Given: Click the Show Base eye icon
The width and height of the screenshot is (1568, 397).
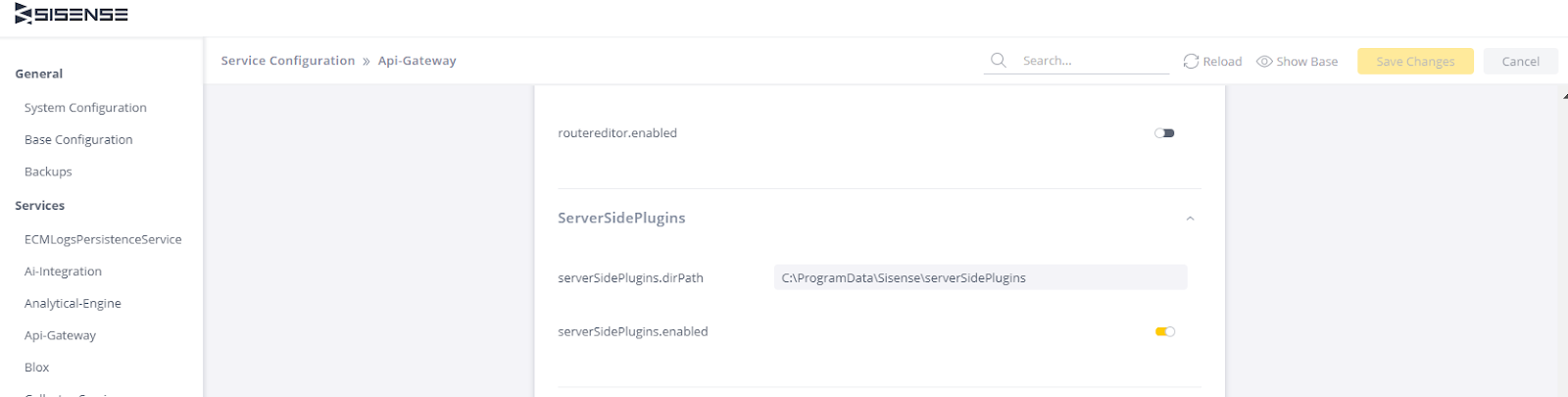Looking at the screenshot, I should coord(1264,61).
